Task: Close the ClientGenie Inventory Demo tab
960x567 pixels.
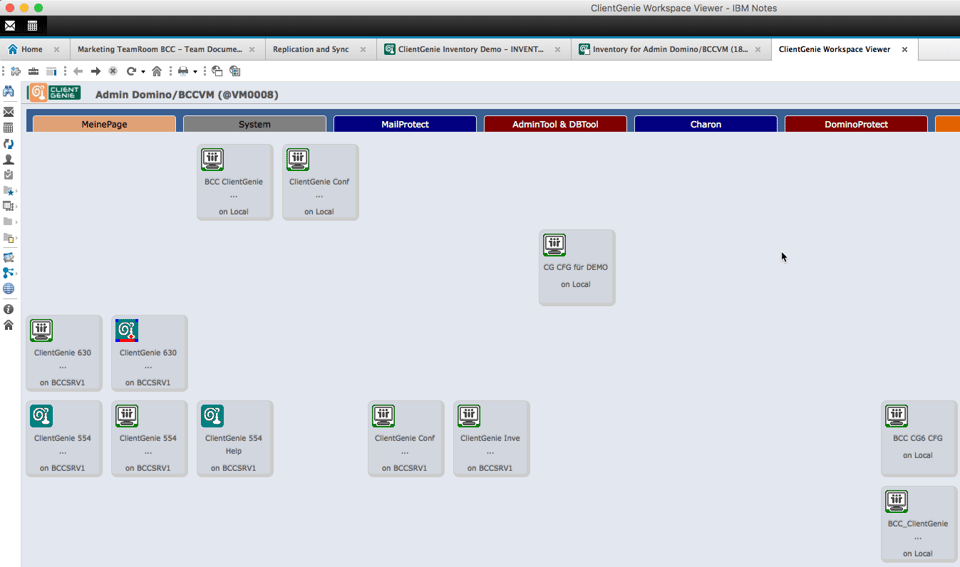Action: click(557, 50)
